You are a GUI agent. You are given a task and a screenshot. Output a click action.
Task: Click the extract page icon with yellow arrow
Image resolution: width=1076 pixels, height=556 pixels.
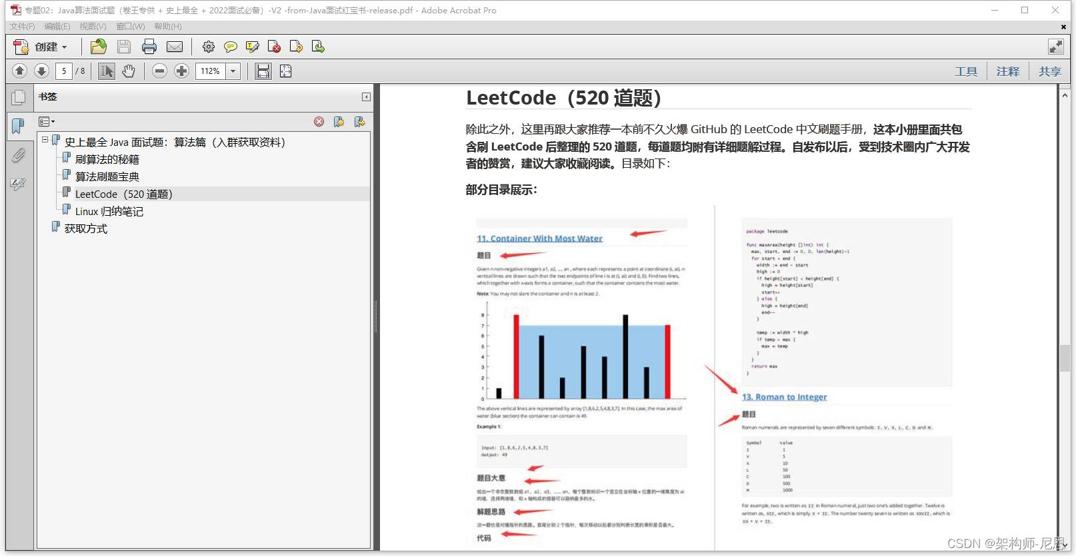[296, 47]
